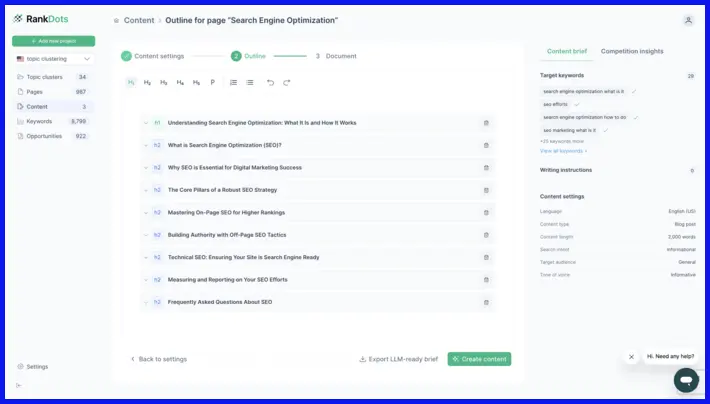This screenshot has height=404, width=710.
Task: Delete the 'Measuring and Reporting' row
Action: tap(486, 280)
